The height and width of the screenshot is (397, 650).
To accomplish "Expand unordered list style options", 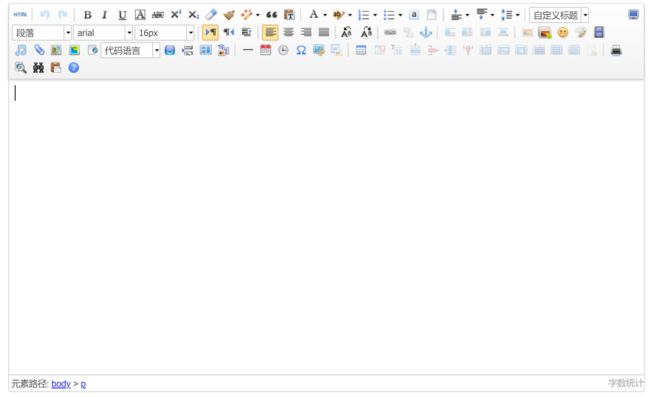I will [400, 15].
